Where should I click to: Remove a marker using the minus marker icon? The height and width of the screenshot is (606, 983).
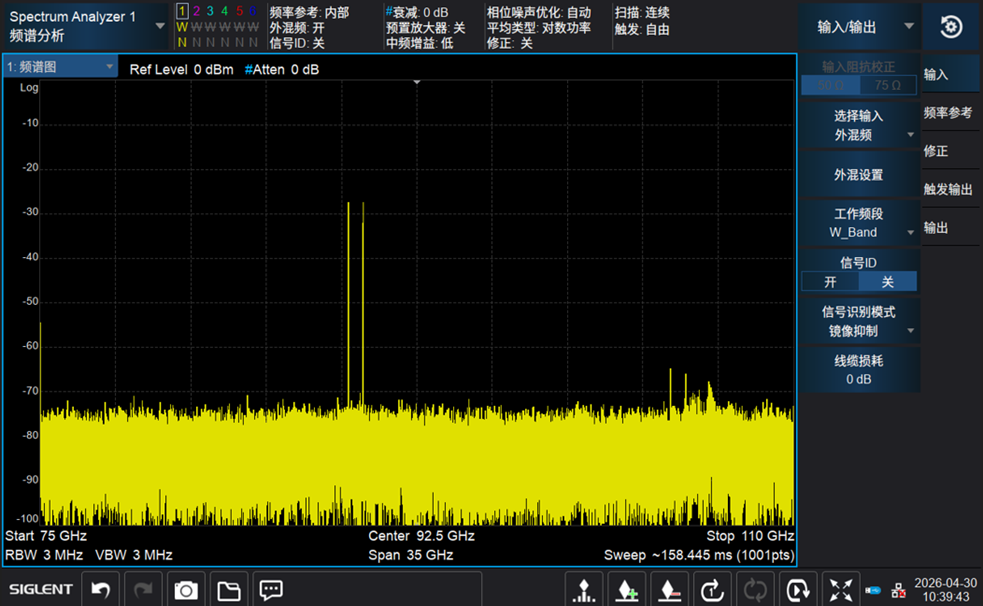pos(670,590)
